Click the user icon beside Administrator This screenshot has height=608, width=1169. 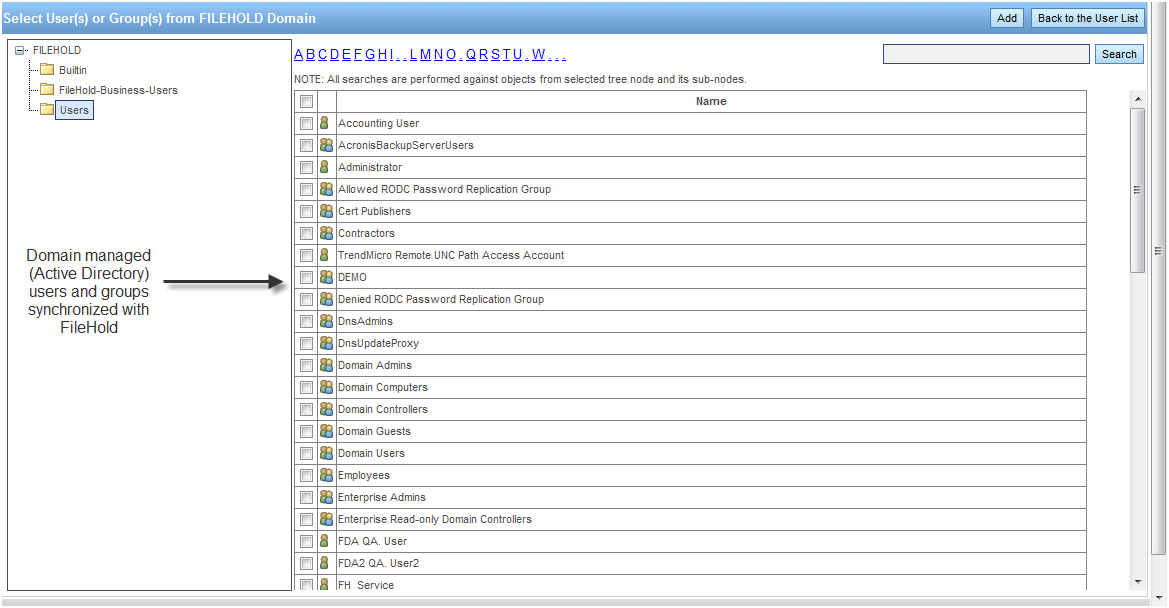pyautogui.click(x=325, y=167)
